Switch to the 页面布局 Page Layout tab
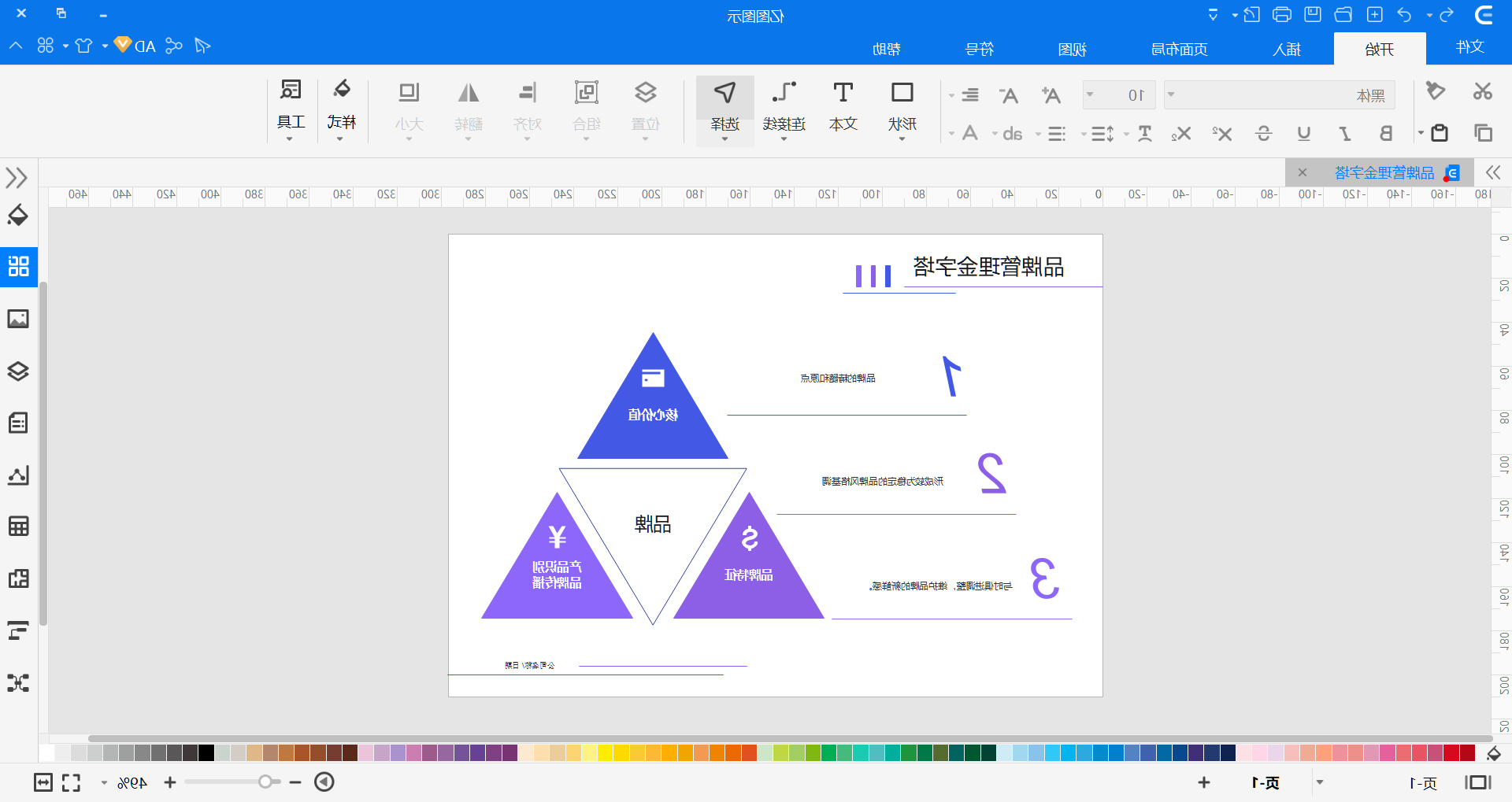 point(1179,49)
